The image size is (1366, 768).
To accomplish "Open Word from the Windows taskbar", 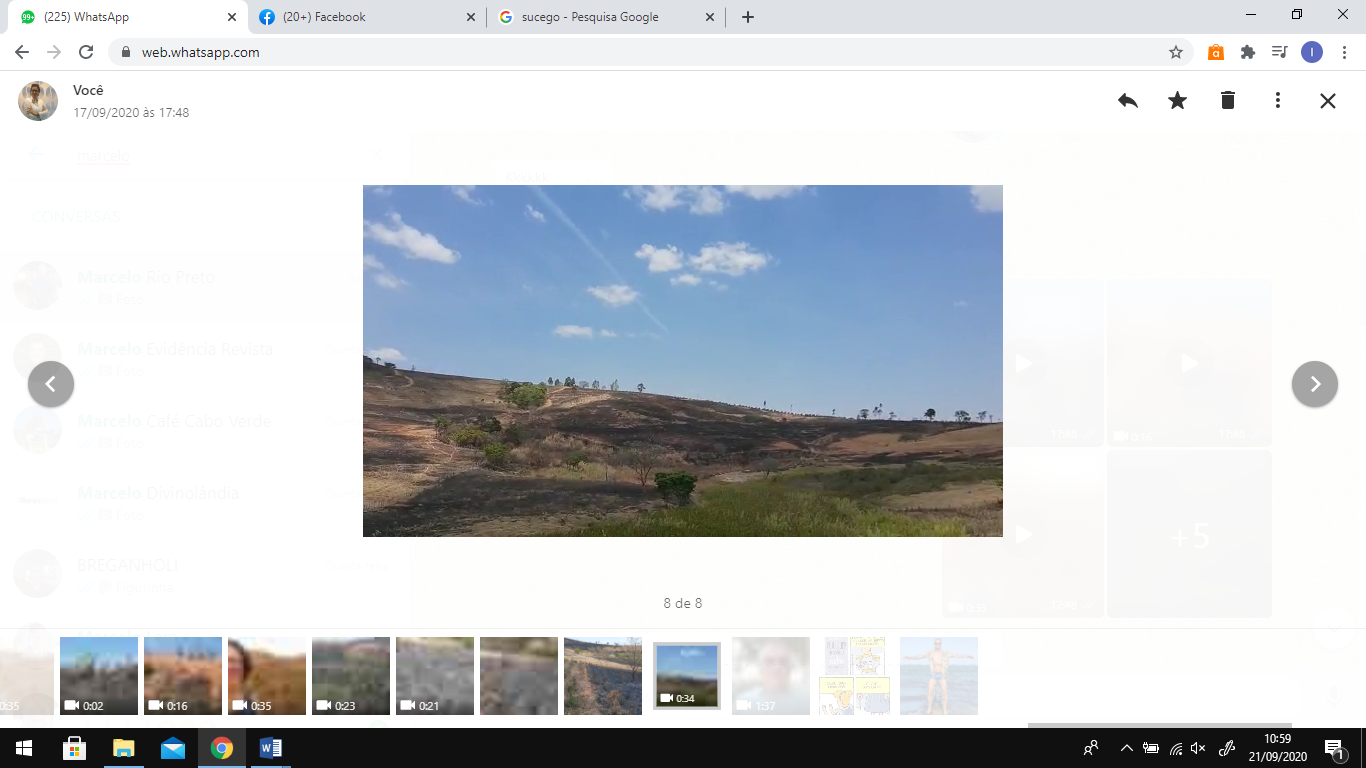I will pos(270,748).
